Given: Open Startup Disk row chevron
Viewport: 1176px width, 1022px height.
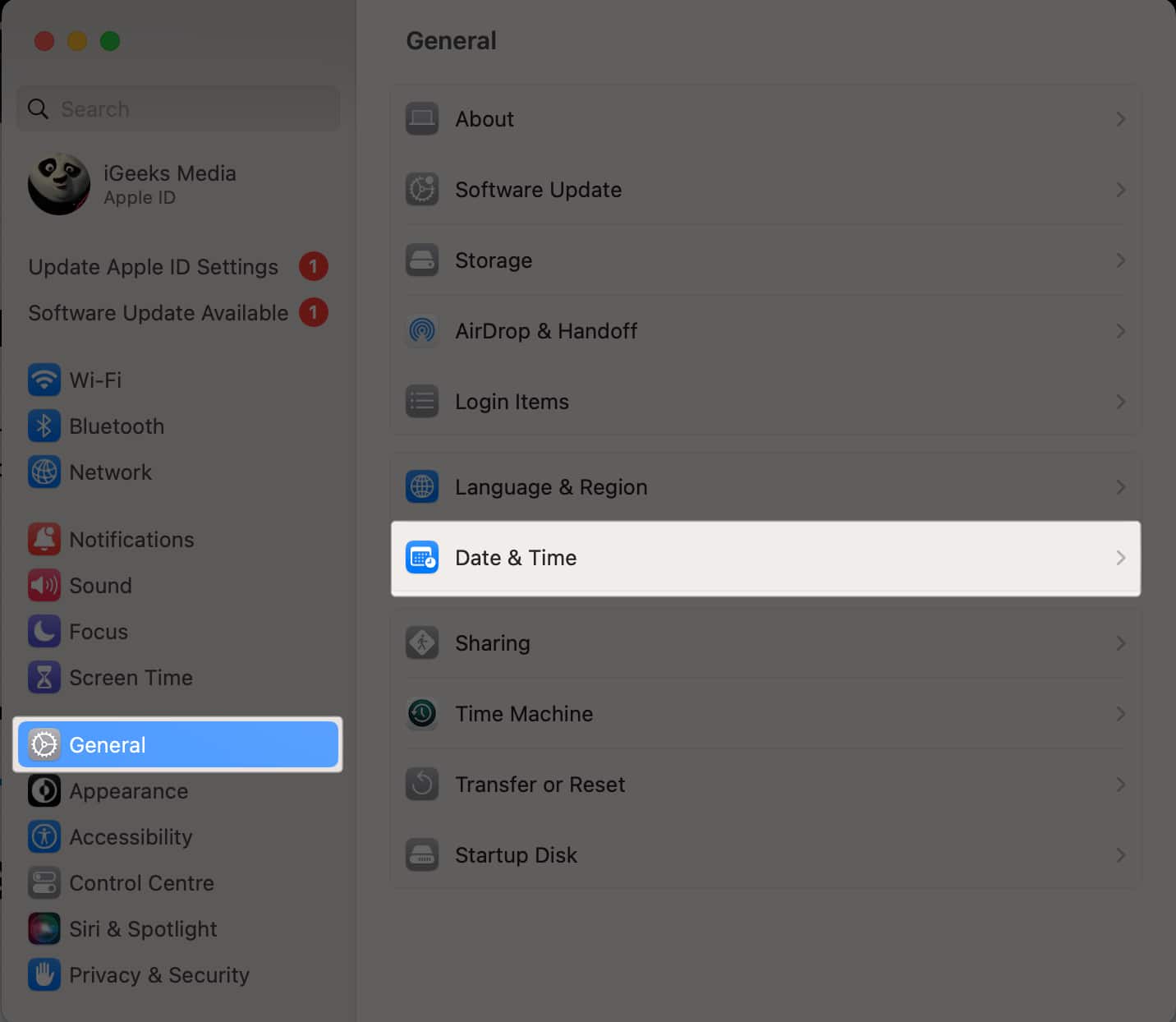Looking at the screenshot, I should click(1121, 855).
